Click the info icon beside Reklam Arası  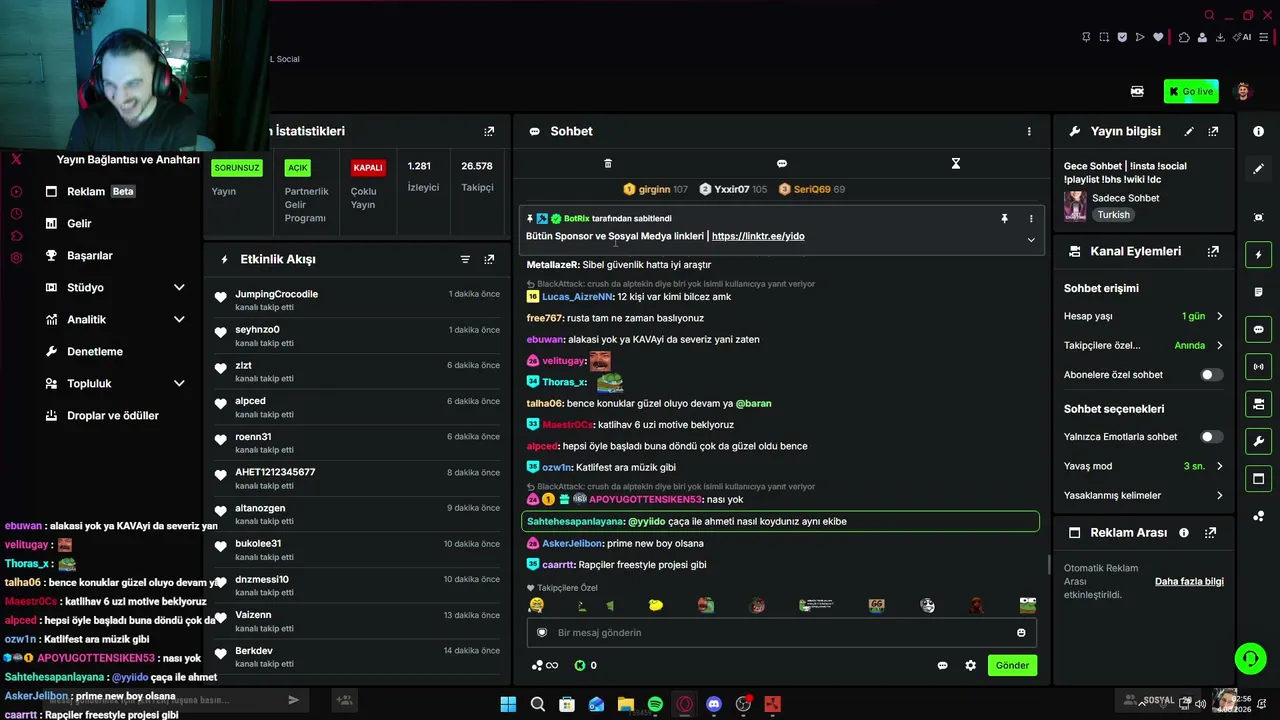1184,533
